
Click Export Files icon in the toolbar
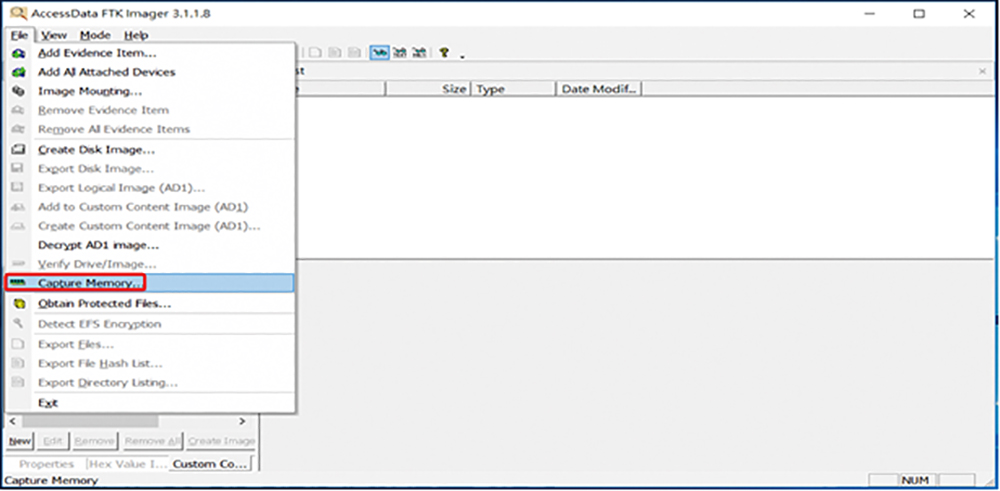316,53
